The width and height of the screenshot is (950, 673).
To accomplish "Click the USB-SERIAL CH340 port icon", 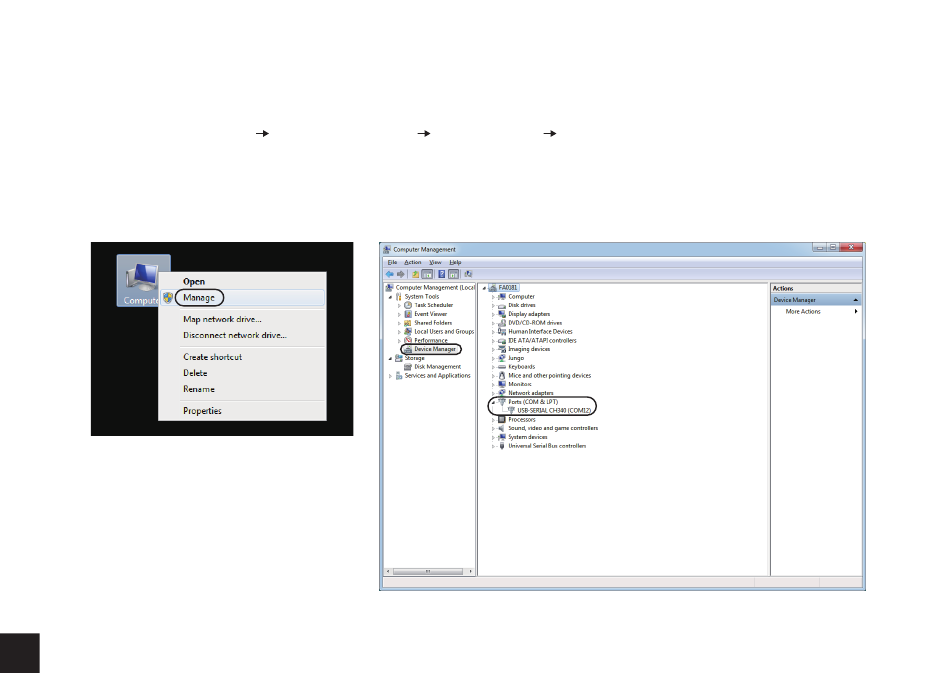I will (511, 411).
